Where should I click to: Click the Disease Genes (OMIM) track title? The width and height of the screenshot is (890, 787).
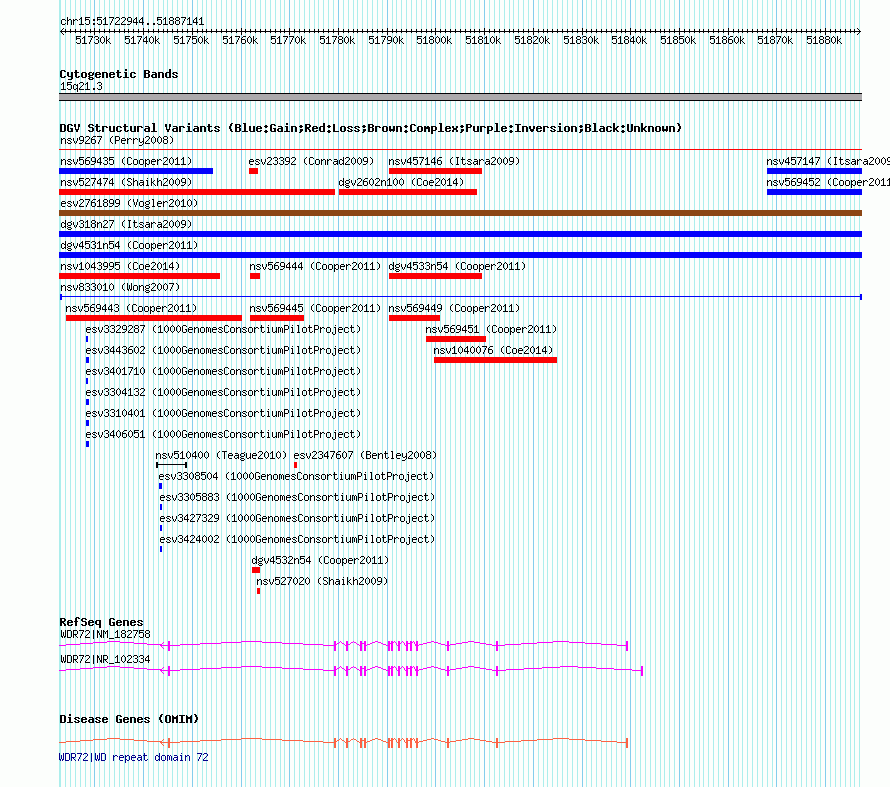click(x=129, y=719)
